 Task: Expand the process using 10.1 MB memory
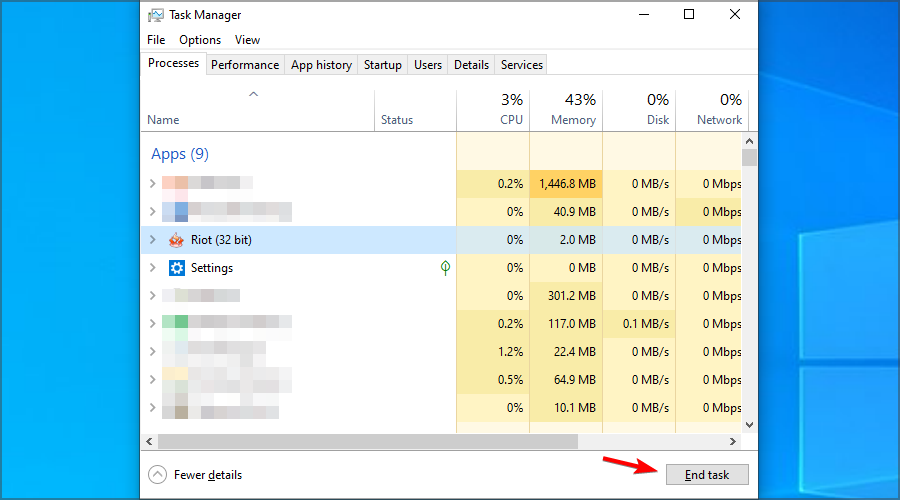[153, 408]
